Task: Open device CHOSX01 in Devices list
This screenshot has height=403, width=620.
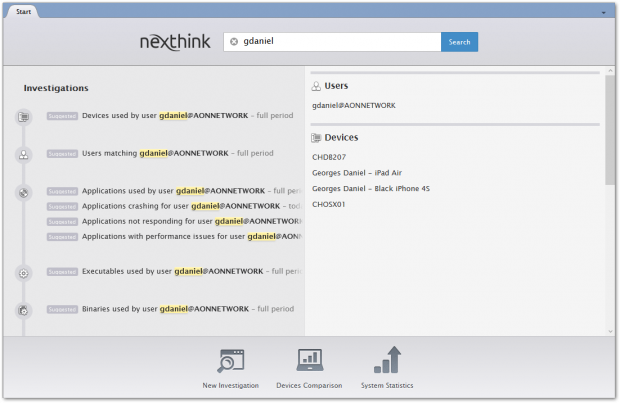Action: (329, 204)
